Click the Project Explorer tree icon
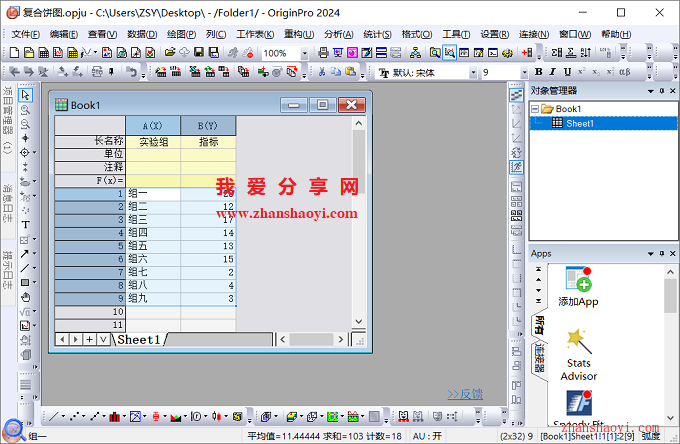Image resolution: width=680 pixels, height=444 pixels. tap(415, 53)
